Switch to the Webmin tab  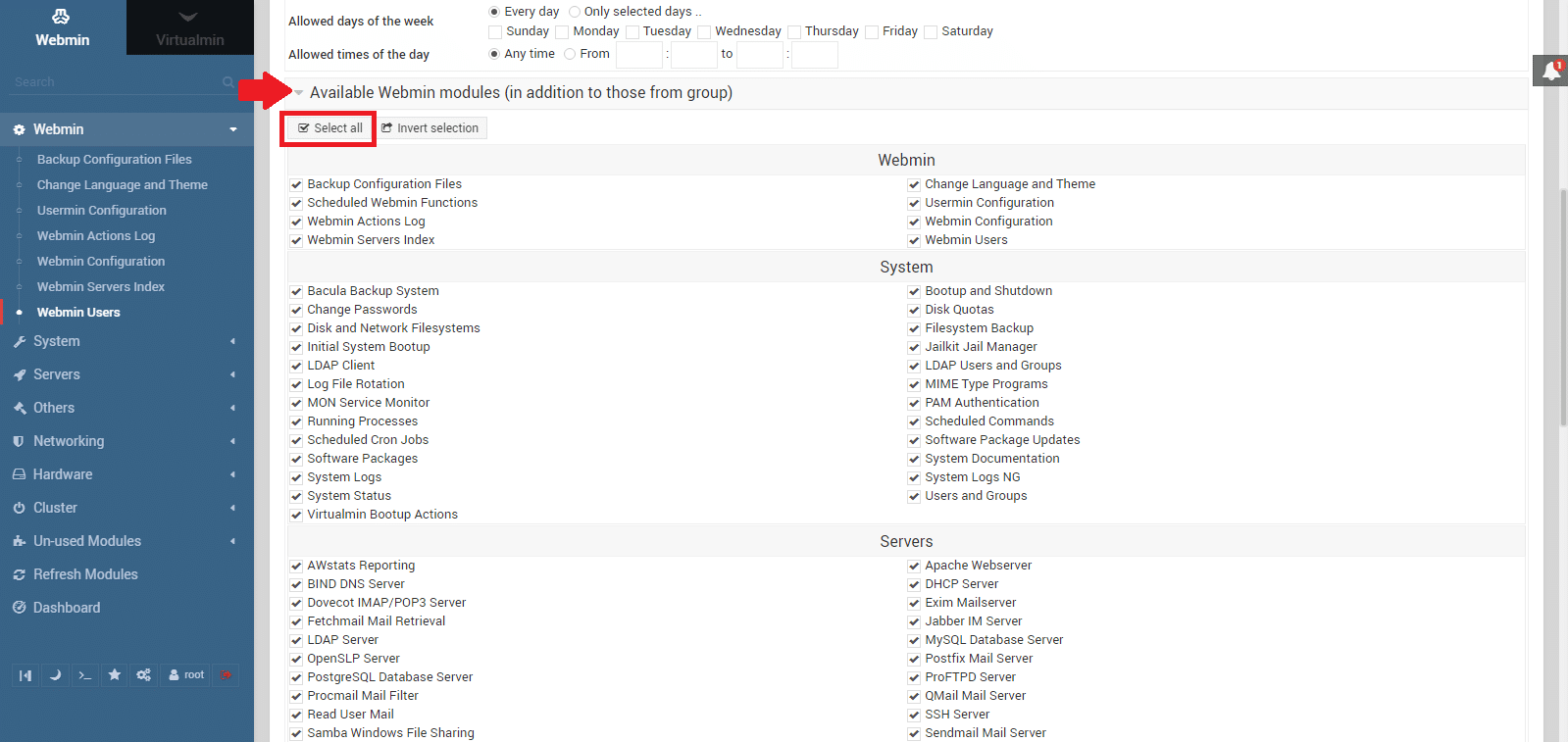pyautogui.click(x=63, y=27)
